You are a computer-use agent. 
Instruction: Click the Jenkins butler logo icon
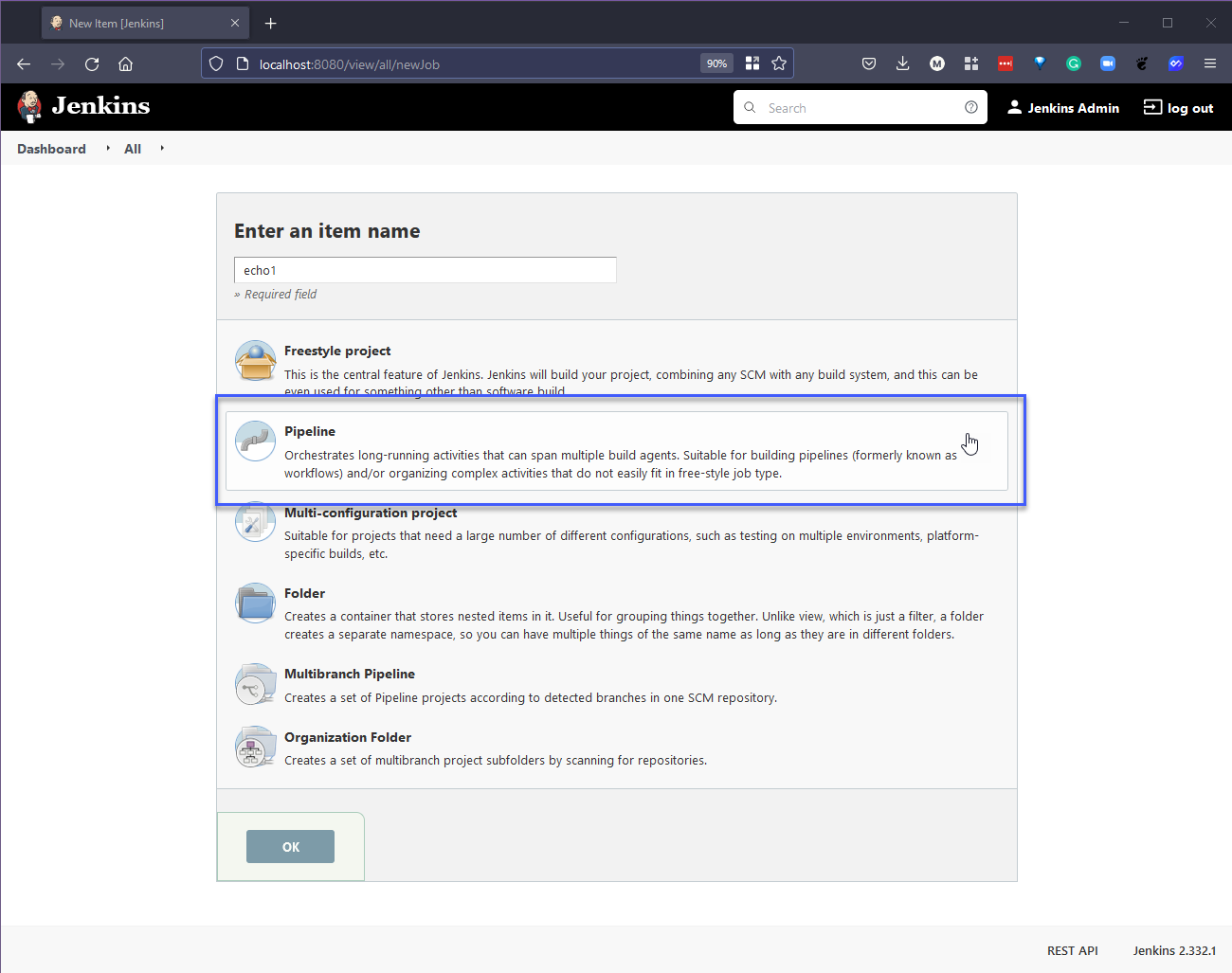point(30,107)
